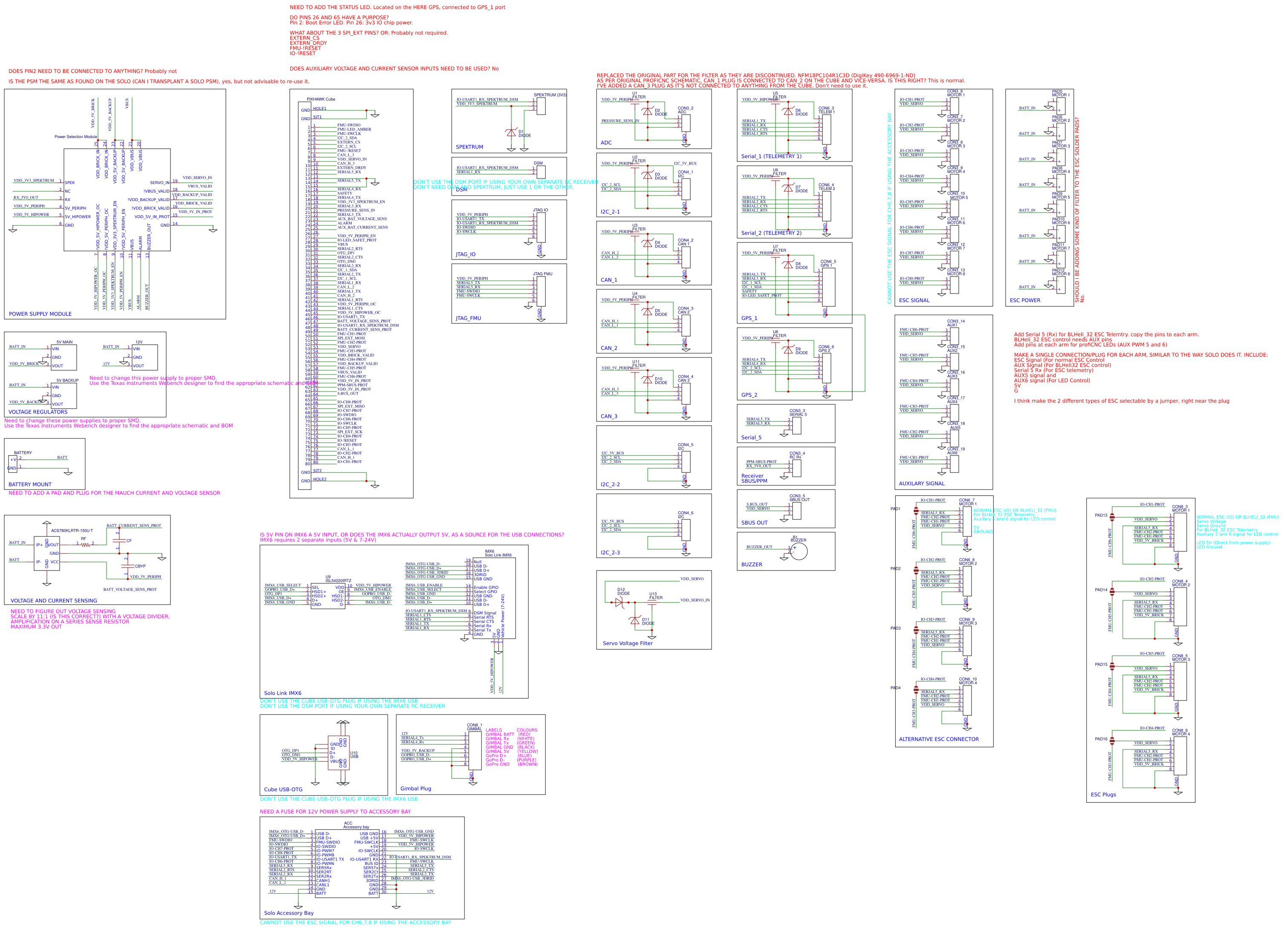Screen dimensions: 1288x930
Task: Select the D12 diode in servo filter
Action: pos(619,602)
